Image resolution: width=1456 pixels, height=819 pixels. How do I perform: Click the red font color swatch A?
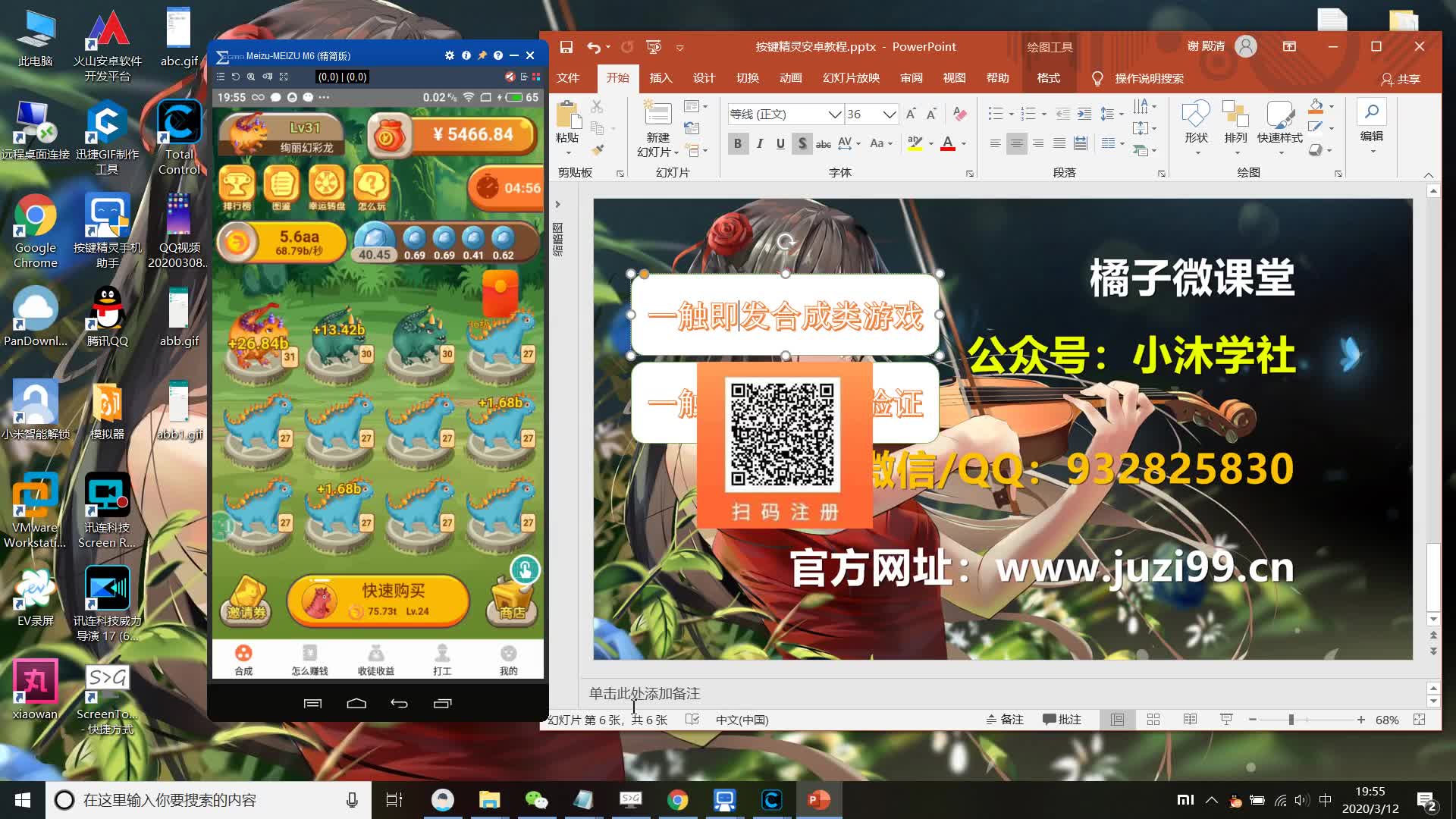[947, 143]
